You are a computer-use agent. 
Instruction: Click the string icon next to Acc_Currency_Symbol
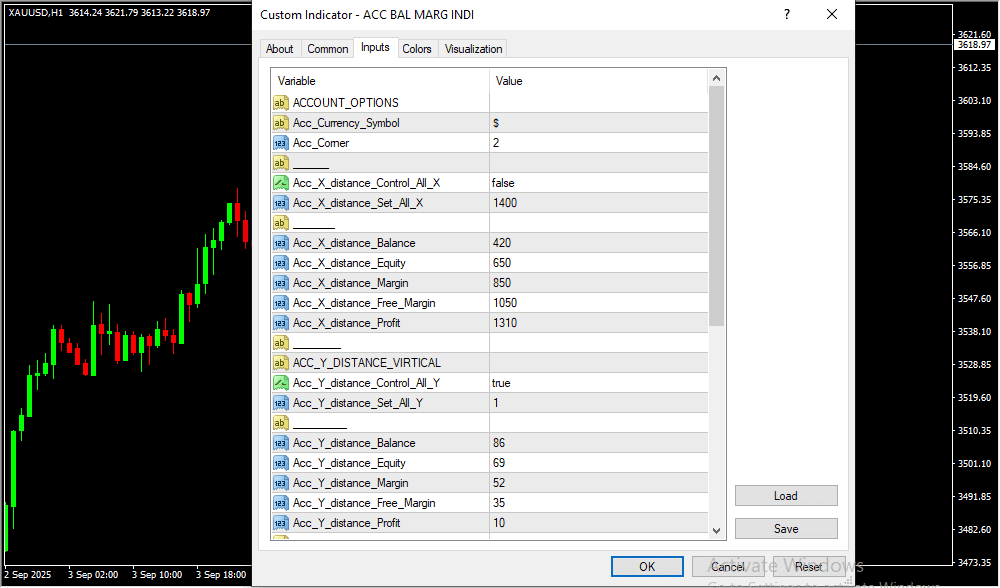281,123
